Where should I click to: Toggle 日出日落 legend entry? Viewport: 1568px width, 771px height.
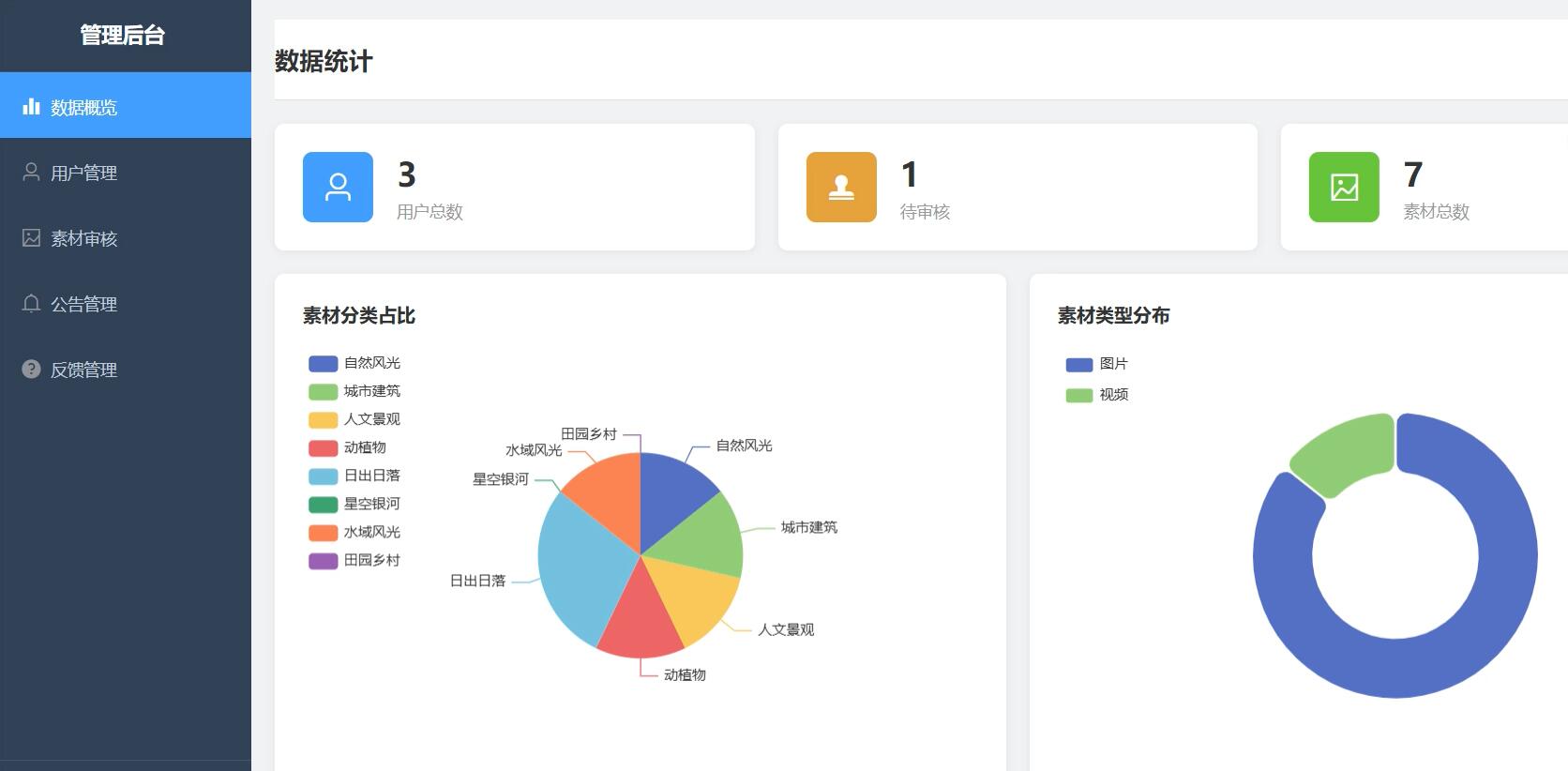(354, 476)
